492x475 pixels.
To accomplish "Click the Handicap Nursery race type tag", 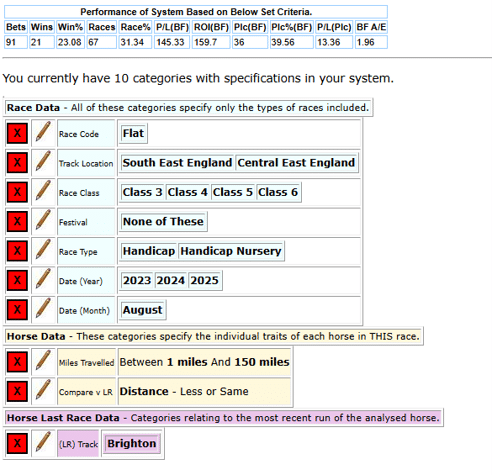I will [x=231, y=251].
